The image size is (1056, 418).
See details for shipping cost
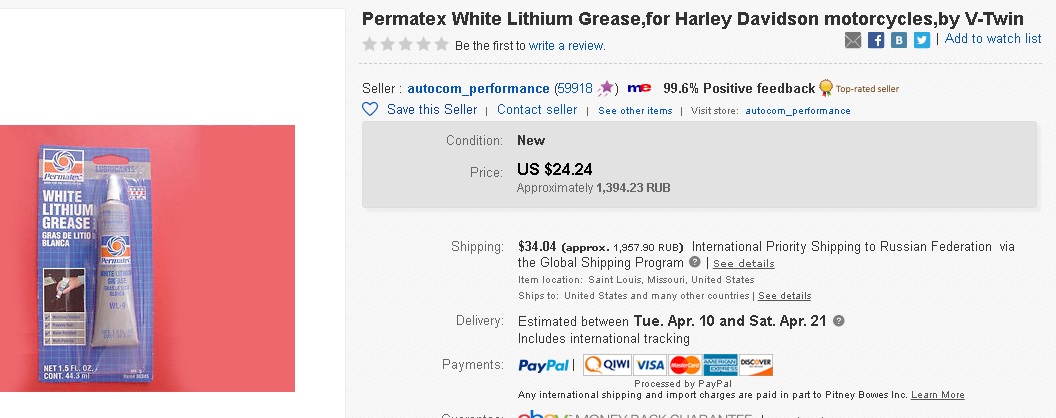743,264
